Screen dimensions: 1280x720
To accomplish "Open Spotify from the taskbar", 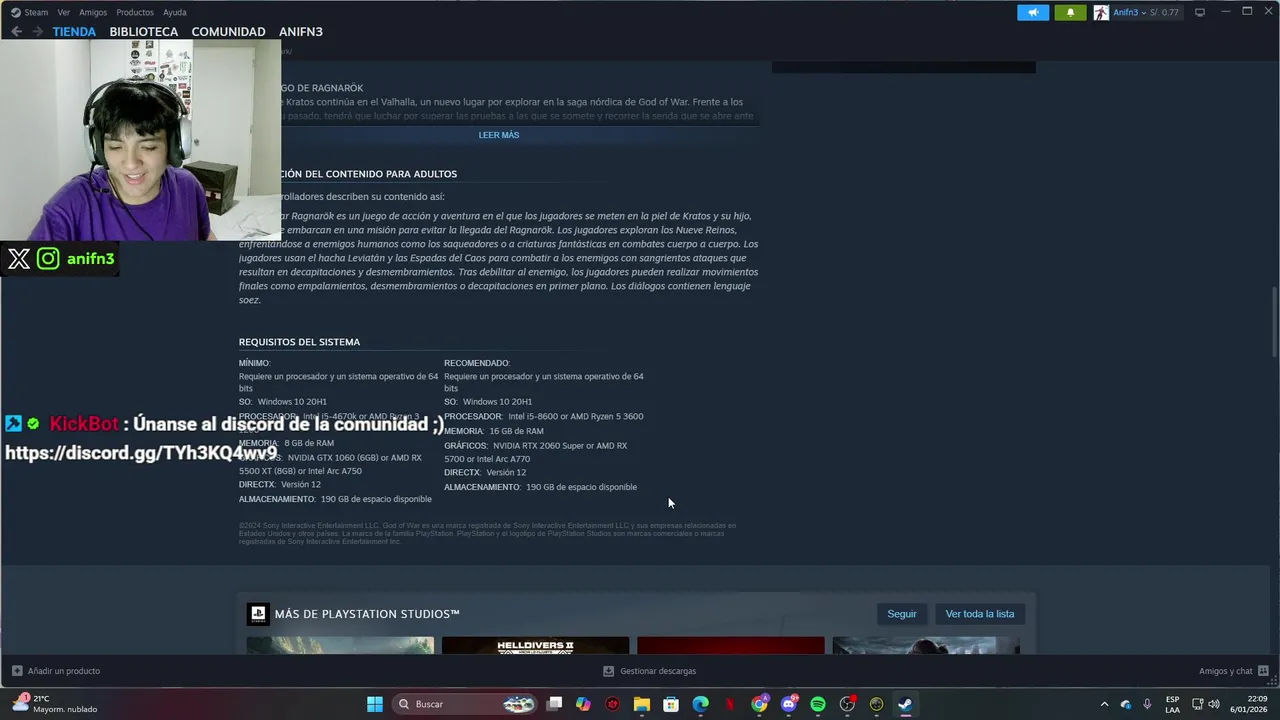I will (818, 704).
